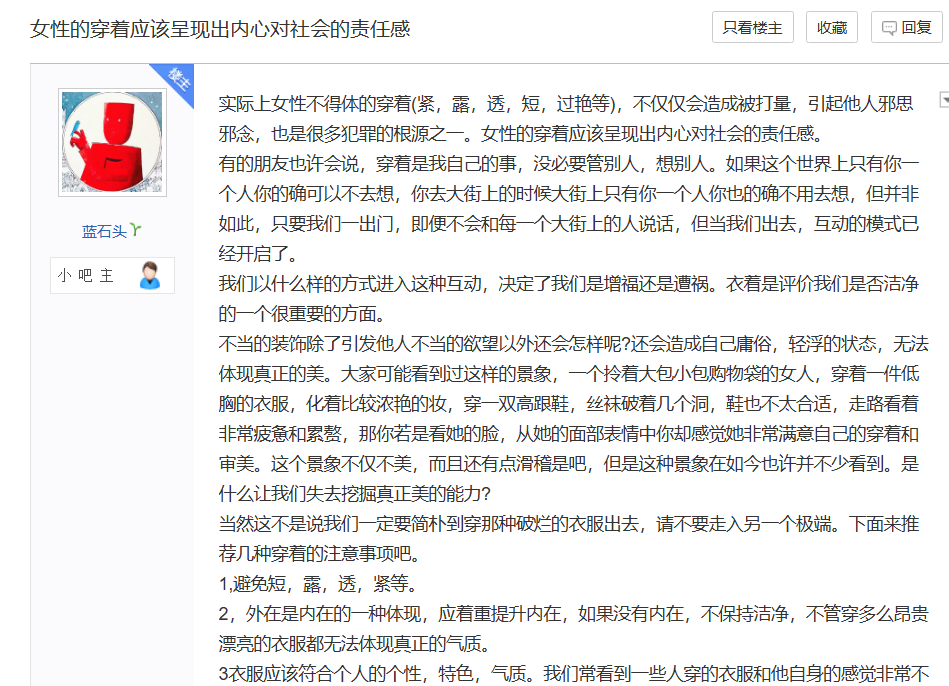
Task: Click the 回复 reply button
Action: [907, 28]
